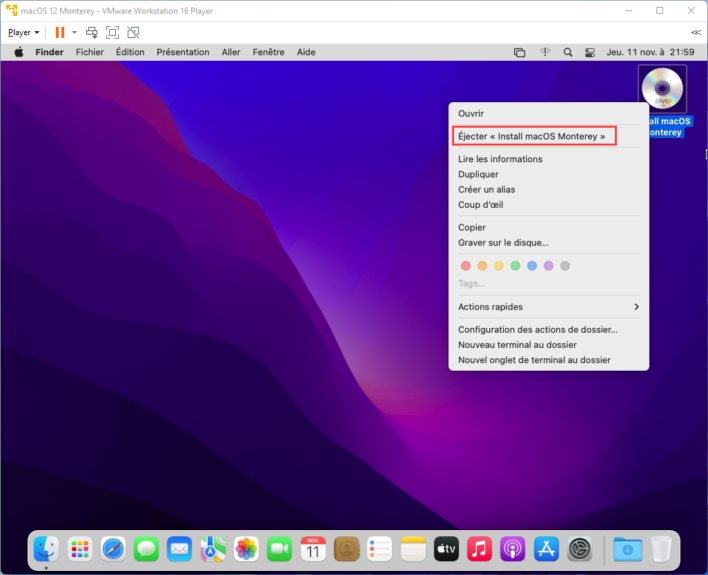Open the Présentation menu

pyautogui.click(x=183, y=52)
